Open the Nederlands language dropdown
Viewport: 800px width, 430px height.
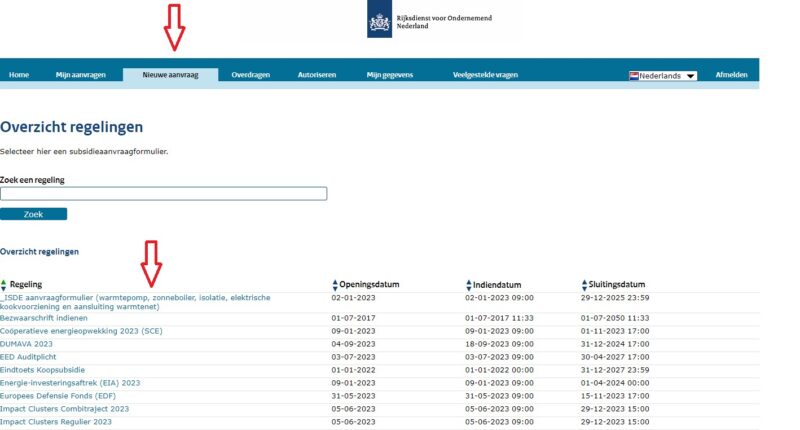coord(663,75)
